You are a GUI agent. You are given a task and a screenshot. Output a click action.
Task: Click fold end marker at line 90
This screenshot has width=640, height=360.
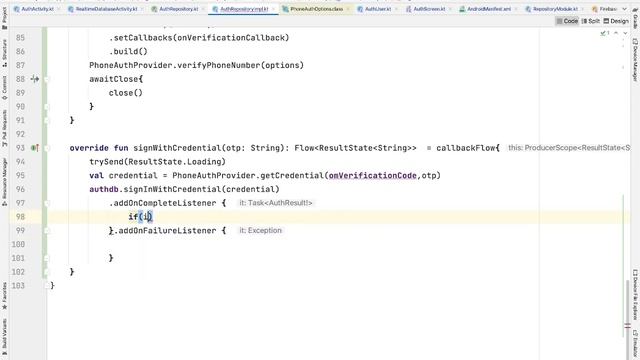coord(47,107)
